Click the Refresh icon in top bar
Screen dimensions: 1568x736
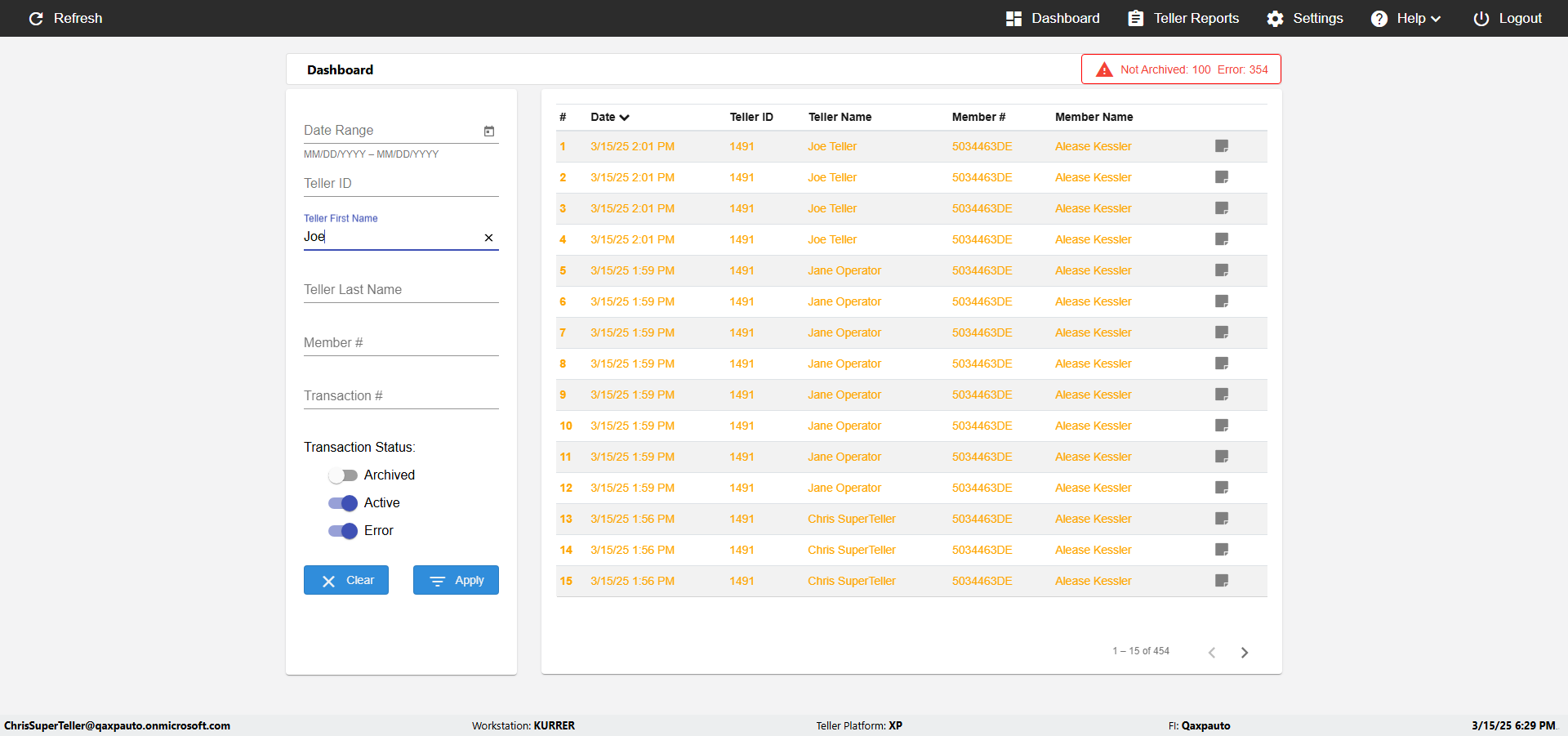point(36,18)
